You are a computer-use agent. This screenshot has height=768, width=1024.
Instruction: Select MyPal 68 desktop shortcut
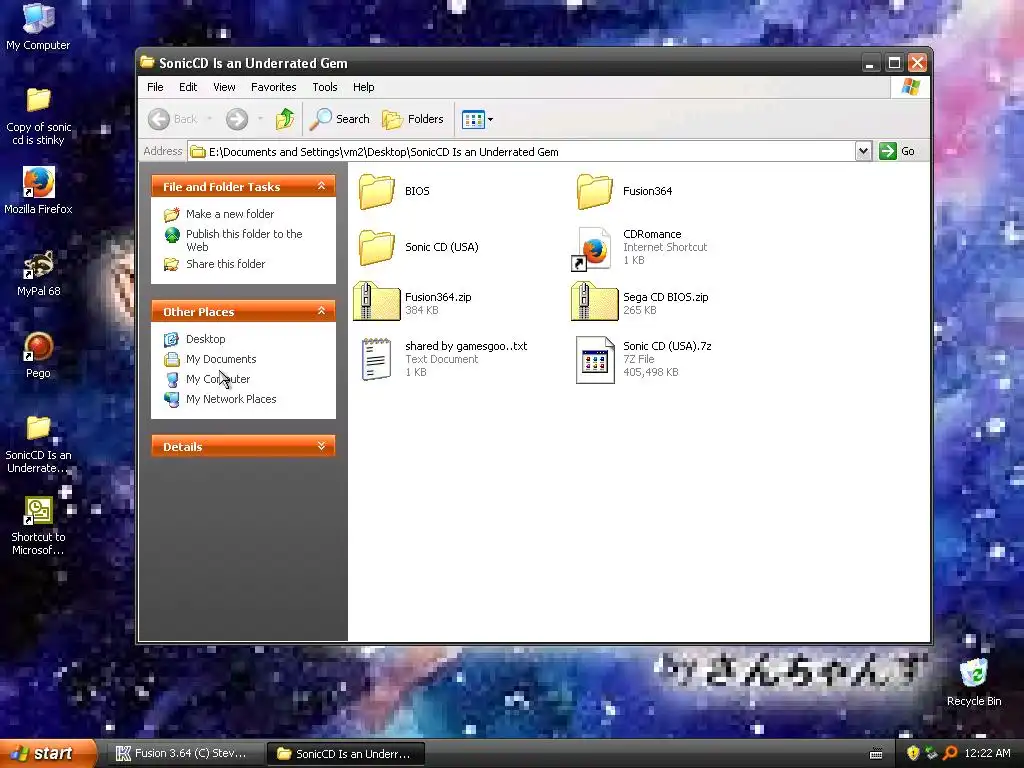39,273
